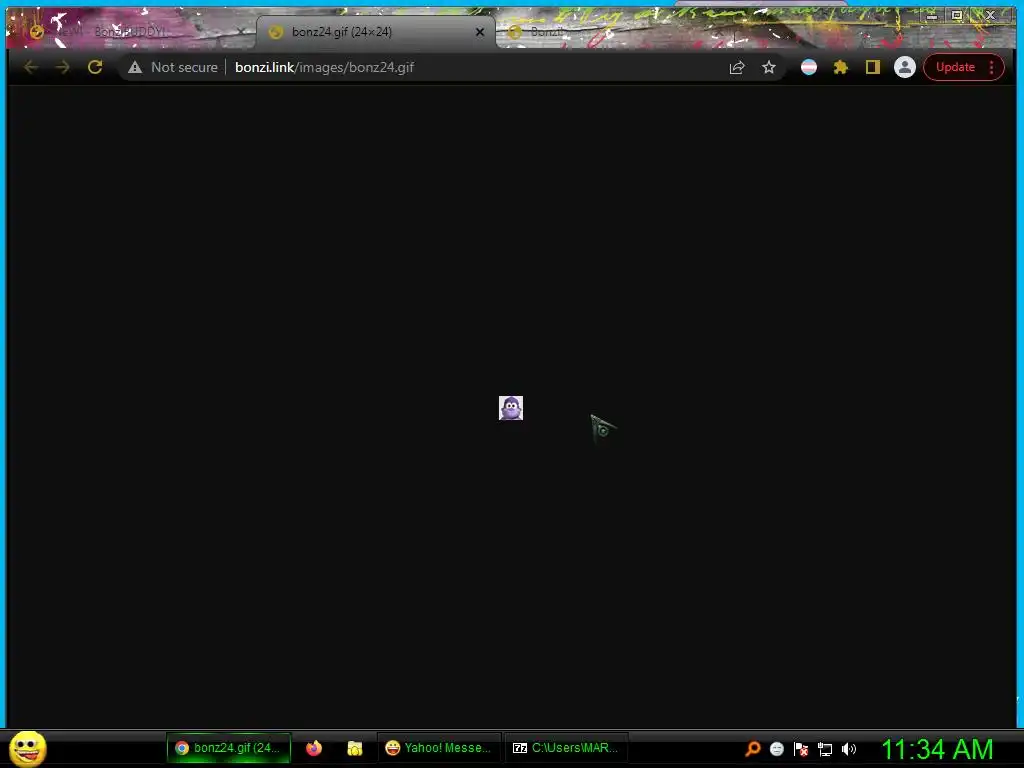Screen dimensions: 1024x768
Task: Close the first BonziBUDDY tab
Action: click(242, 31)
